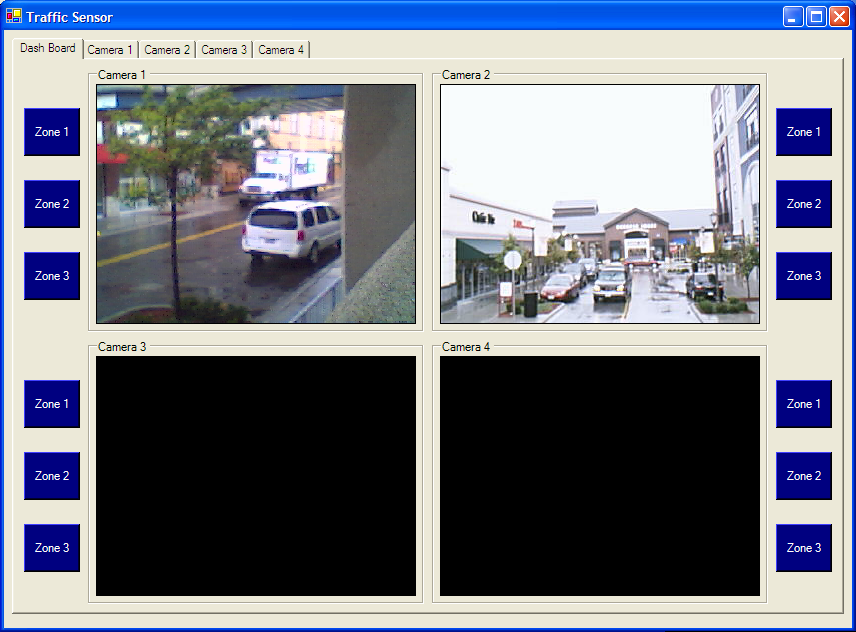Click the Camera 1 video feed with white van
The width and height of the screenshot is (856, 632).
coord(255,204)
